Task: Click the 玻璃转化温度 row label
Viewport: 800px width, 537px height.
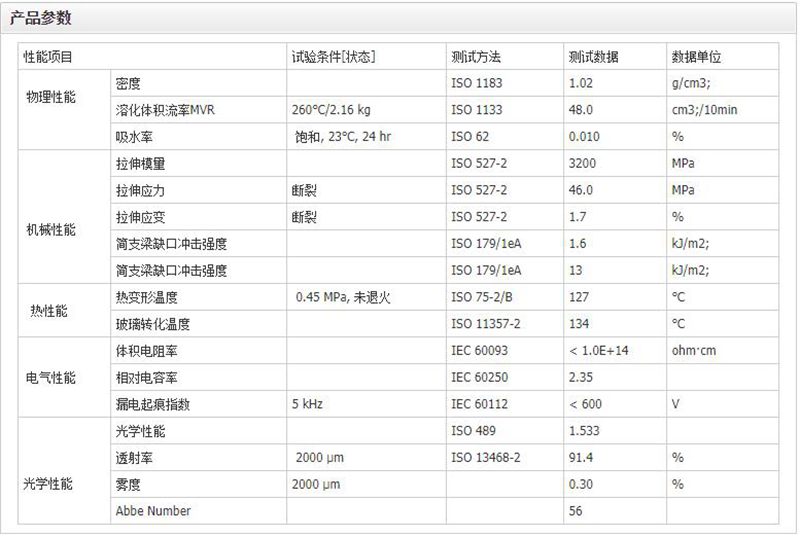Action: click(152, 324)
